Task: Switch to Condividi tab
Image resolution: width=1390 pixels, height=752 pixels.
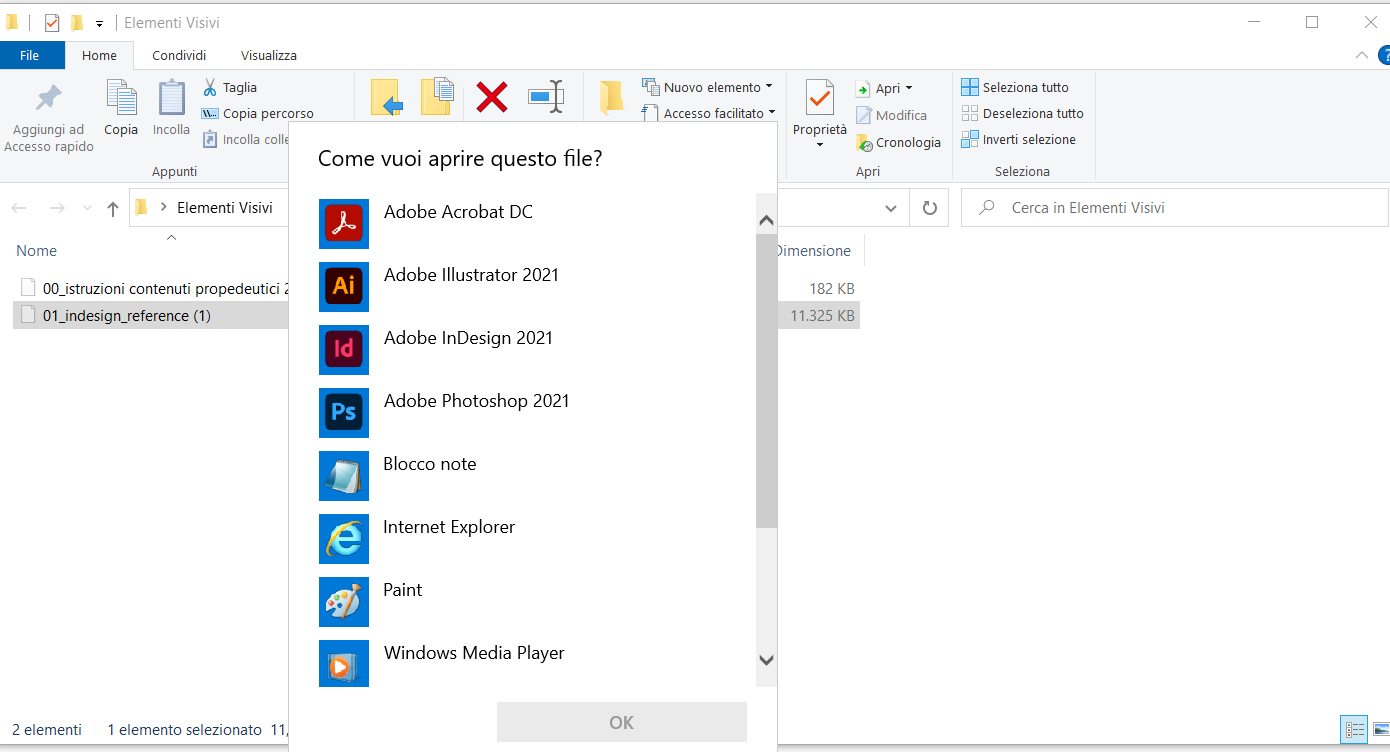Action: coord(179,55)
